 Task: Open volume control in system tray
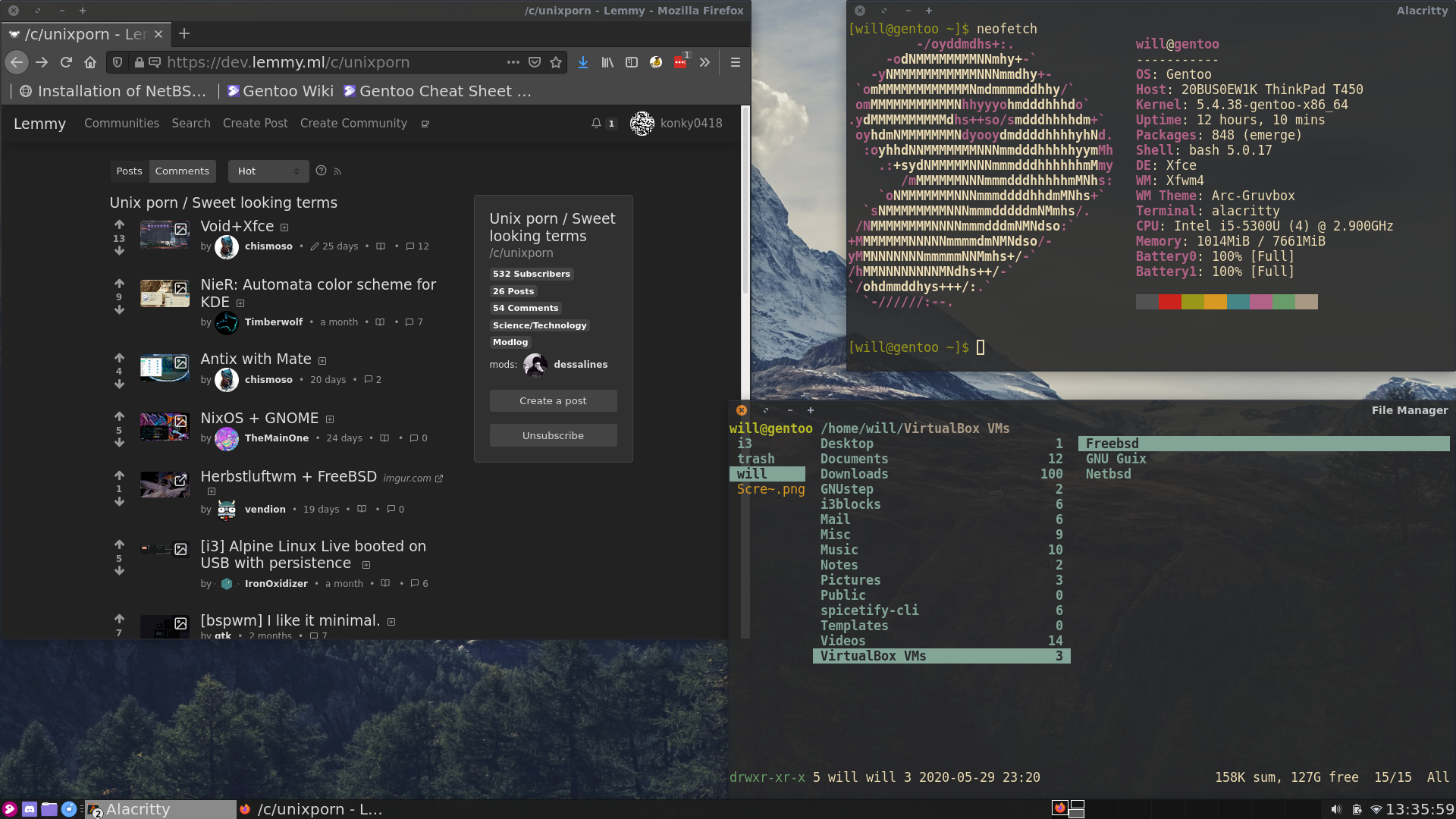point(1335,809)
